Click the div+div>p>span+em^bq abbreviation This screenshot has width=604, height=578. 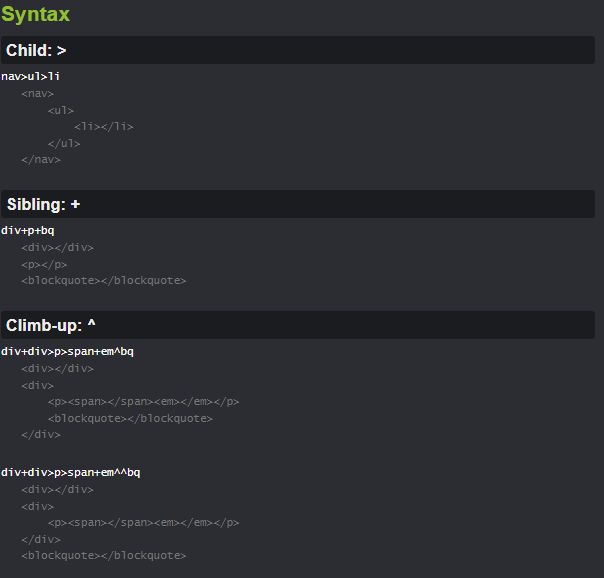point(67,352)
